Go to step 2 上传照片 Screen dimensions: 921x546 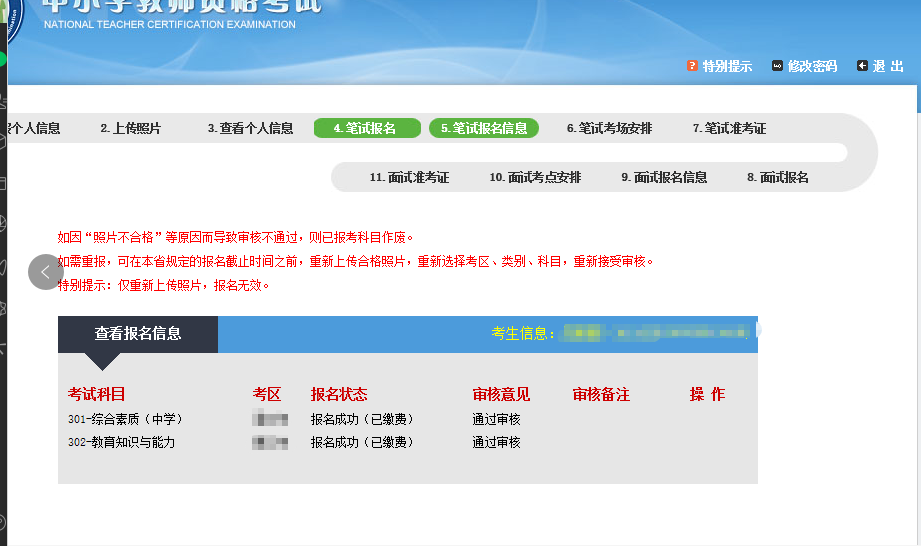click(x=130, y=129)
